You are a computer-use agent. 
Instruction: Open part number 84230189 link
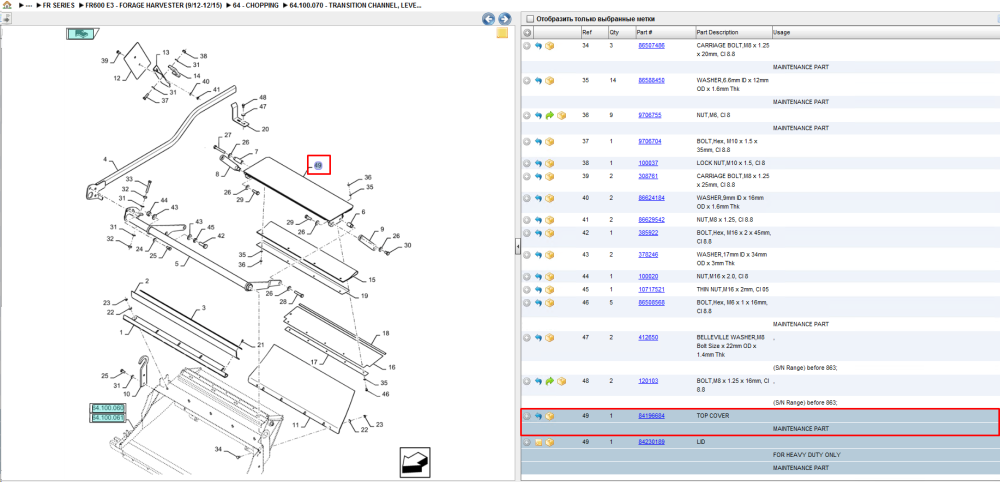pos(651,442)
